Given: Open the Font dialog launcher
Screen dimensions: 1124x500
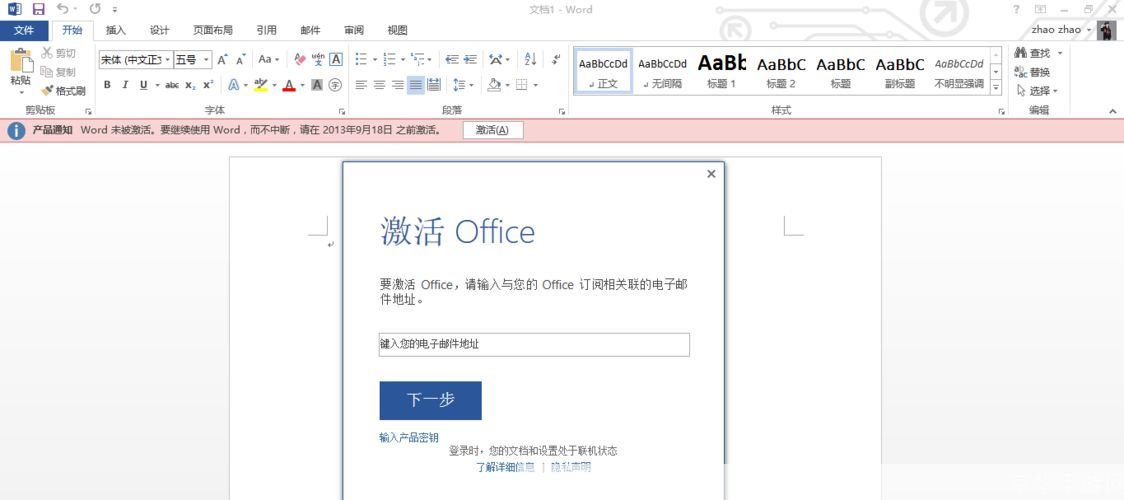Looking at the screenshot, I should [x=342, y=112].
